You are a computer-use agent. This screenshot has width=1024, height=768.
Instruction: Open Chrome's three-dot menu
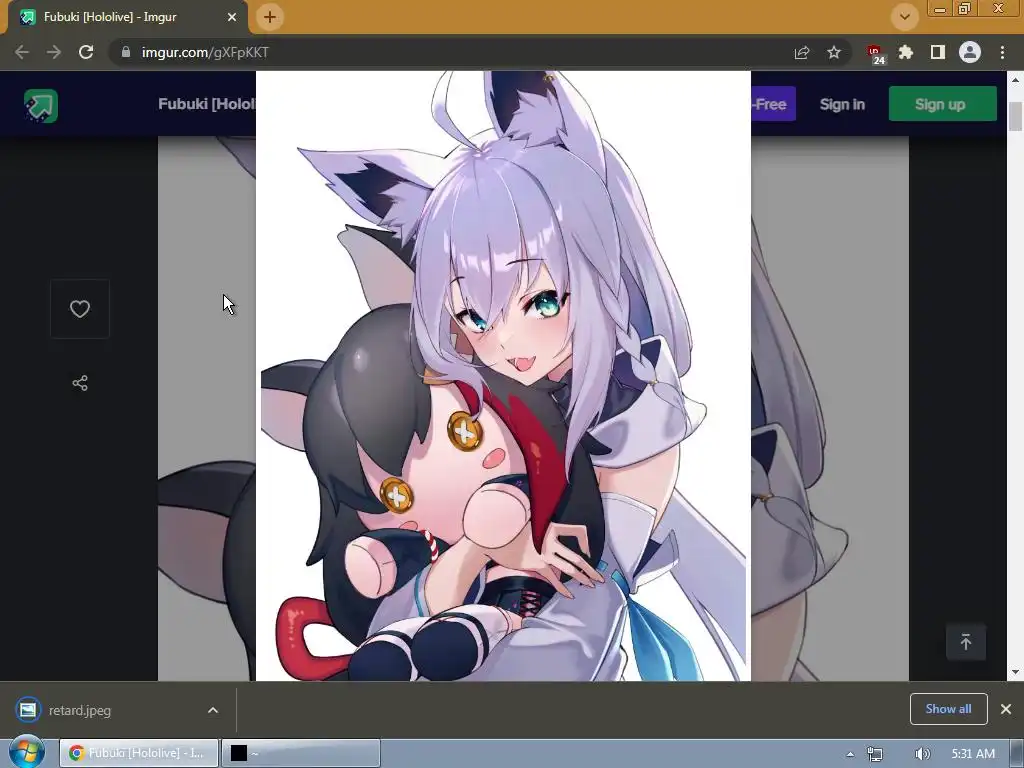tap(1002, 52)
